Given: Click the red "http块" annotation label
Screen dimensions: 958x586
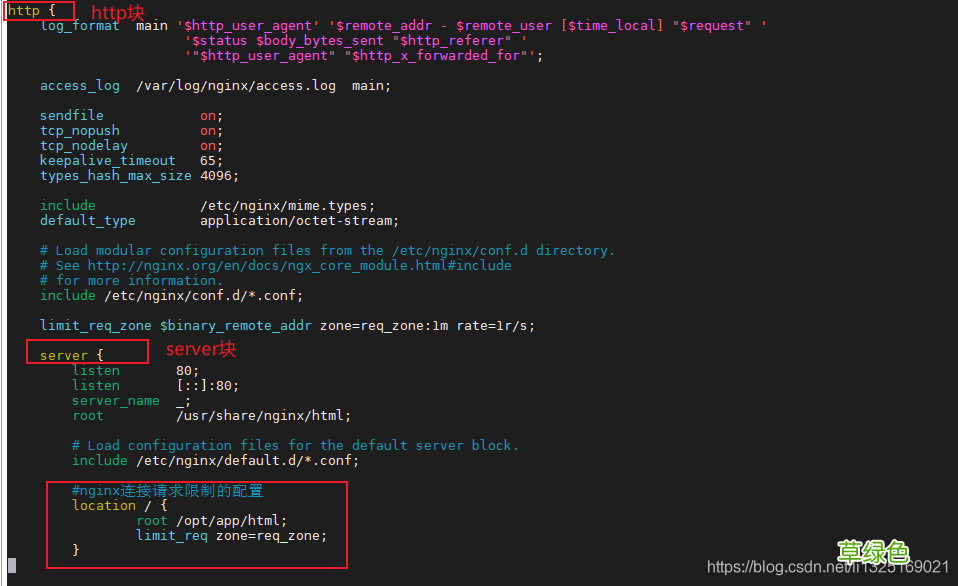Looking at the screenshot, I should click(x=118, y=13).
